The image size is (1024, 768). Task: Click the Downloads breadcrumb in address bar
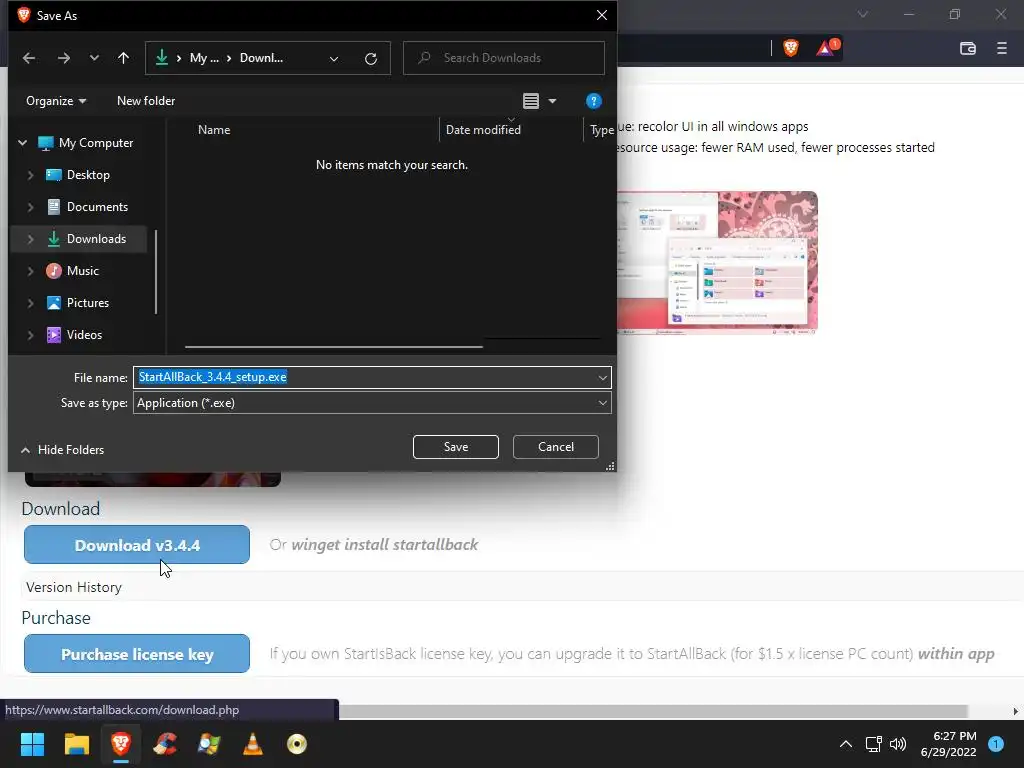[x=261, y=58]
